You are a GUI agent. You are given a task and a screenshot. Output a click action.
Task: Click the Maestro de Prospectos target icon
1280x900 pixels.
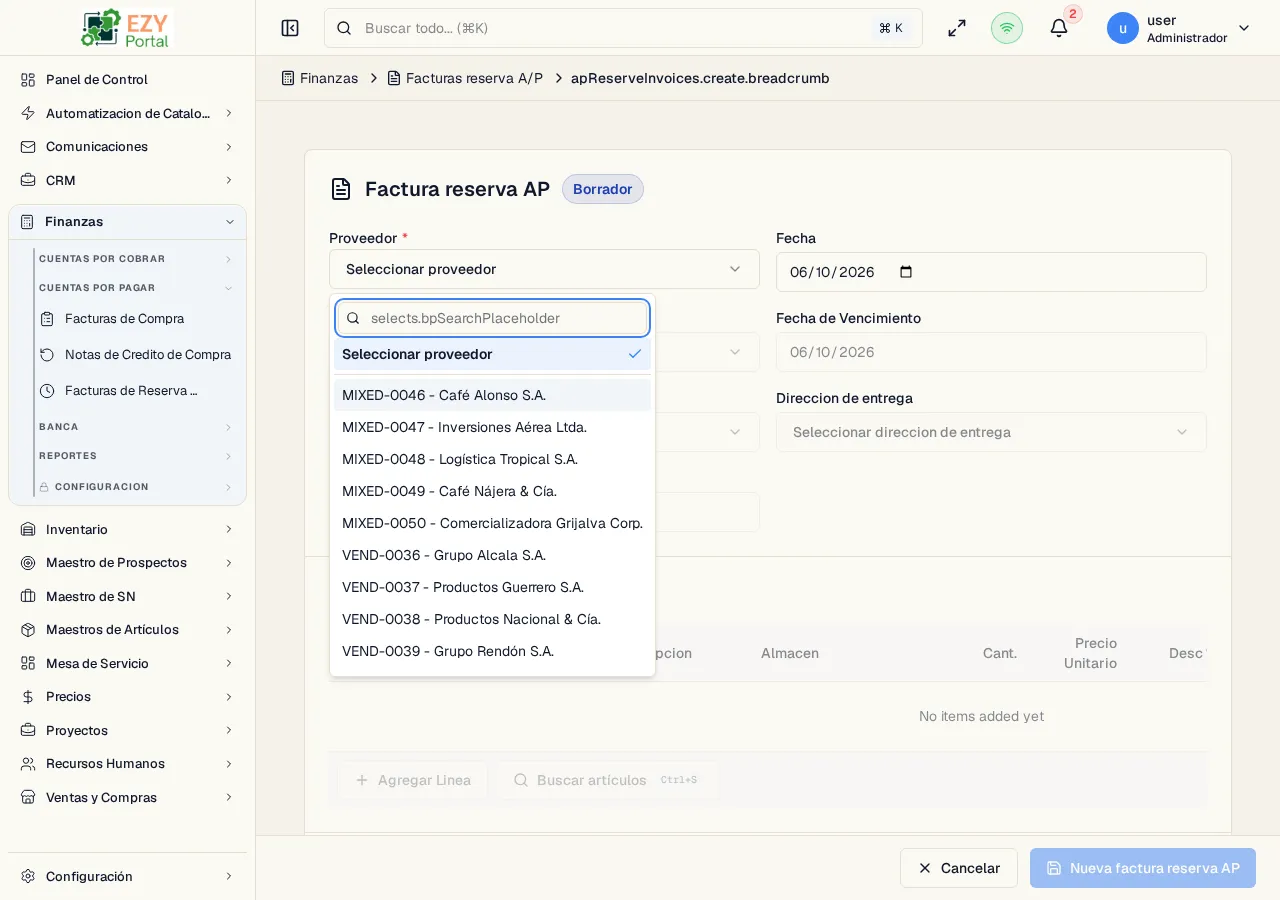[28, 562]
